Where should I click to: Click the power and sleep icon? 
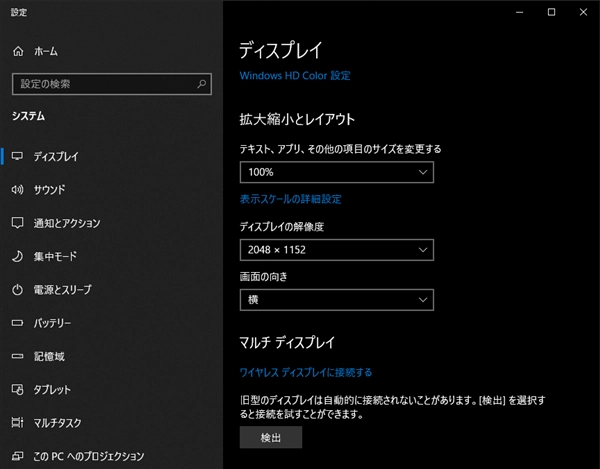17,290
